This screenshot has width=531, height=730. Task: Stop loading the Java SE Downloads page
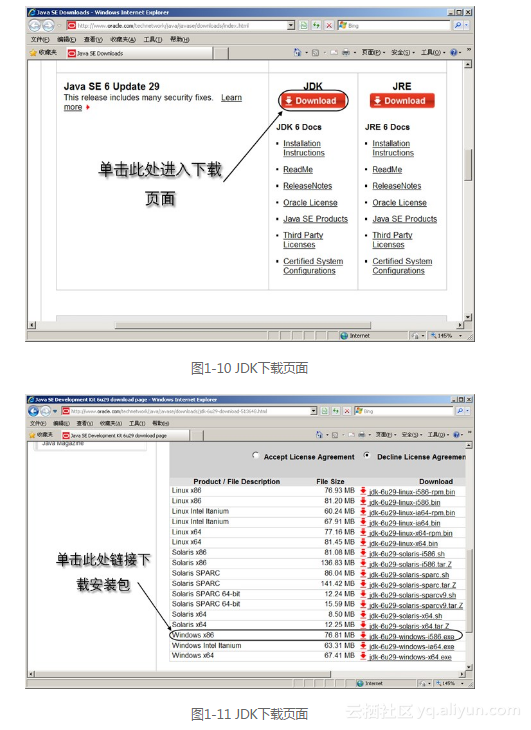point(329,26)
